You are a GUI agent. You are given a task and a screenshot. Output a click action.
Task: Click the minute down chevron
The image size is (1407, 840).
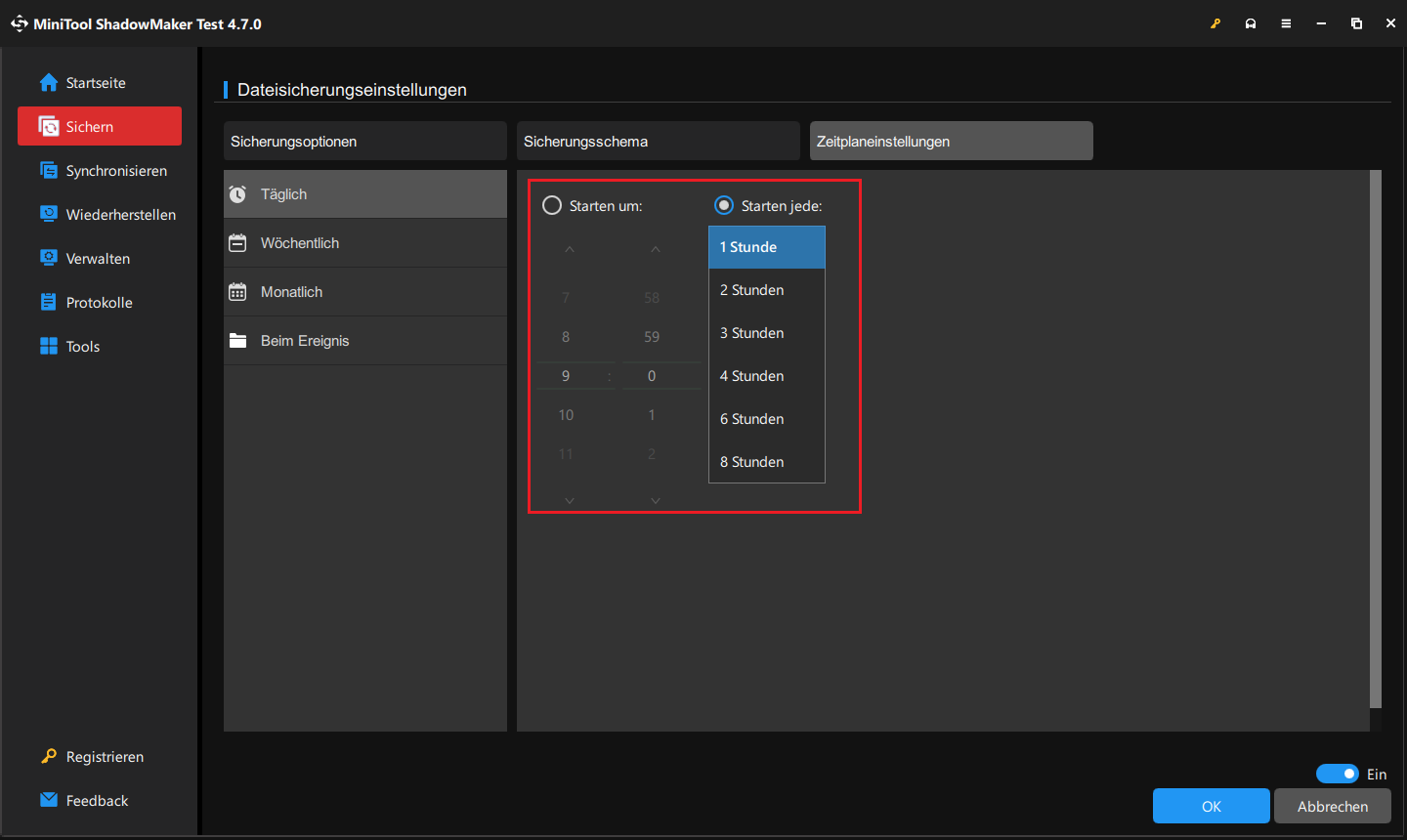pos(656,500)
